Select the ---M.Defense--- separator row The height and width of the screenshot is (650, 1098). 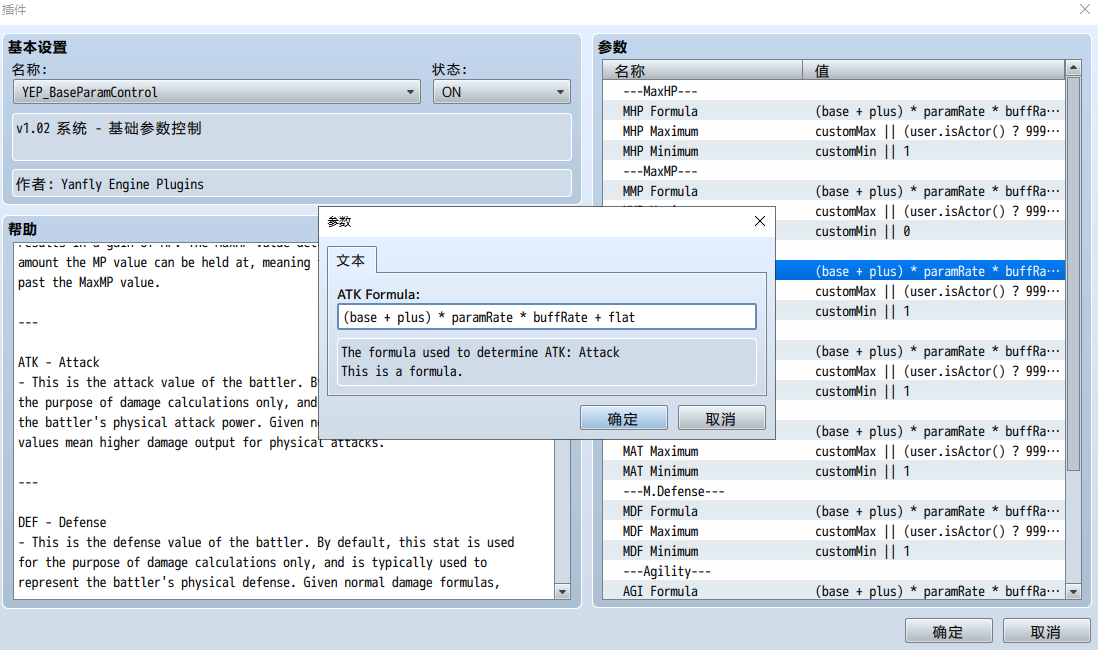(833, 491)
